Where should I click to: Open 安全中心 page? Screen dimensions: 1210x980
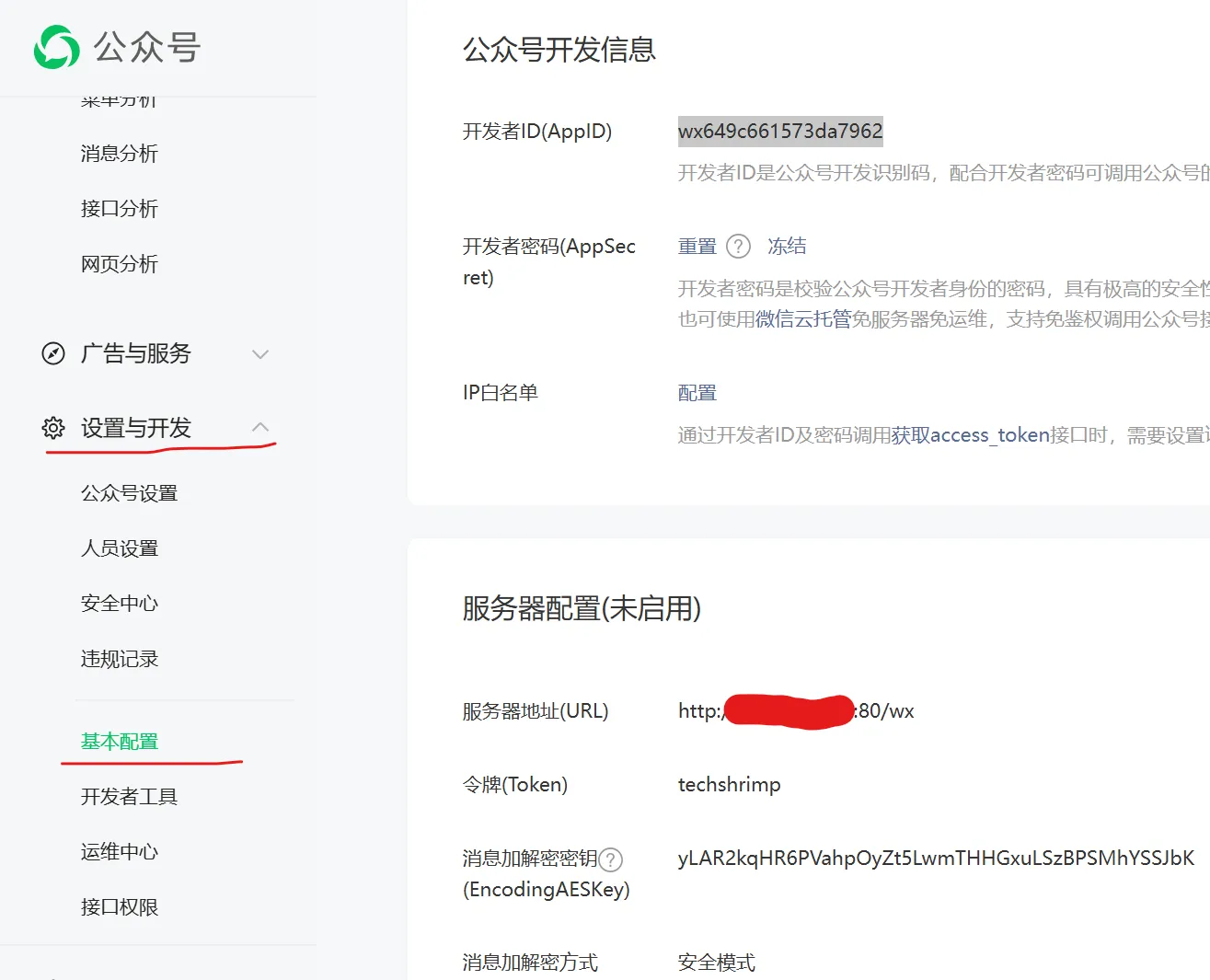coord(119,604)
